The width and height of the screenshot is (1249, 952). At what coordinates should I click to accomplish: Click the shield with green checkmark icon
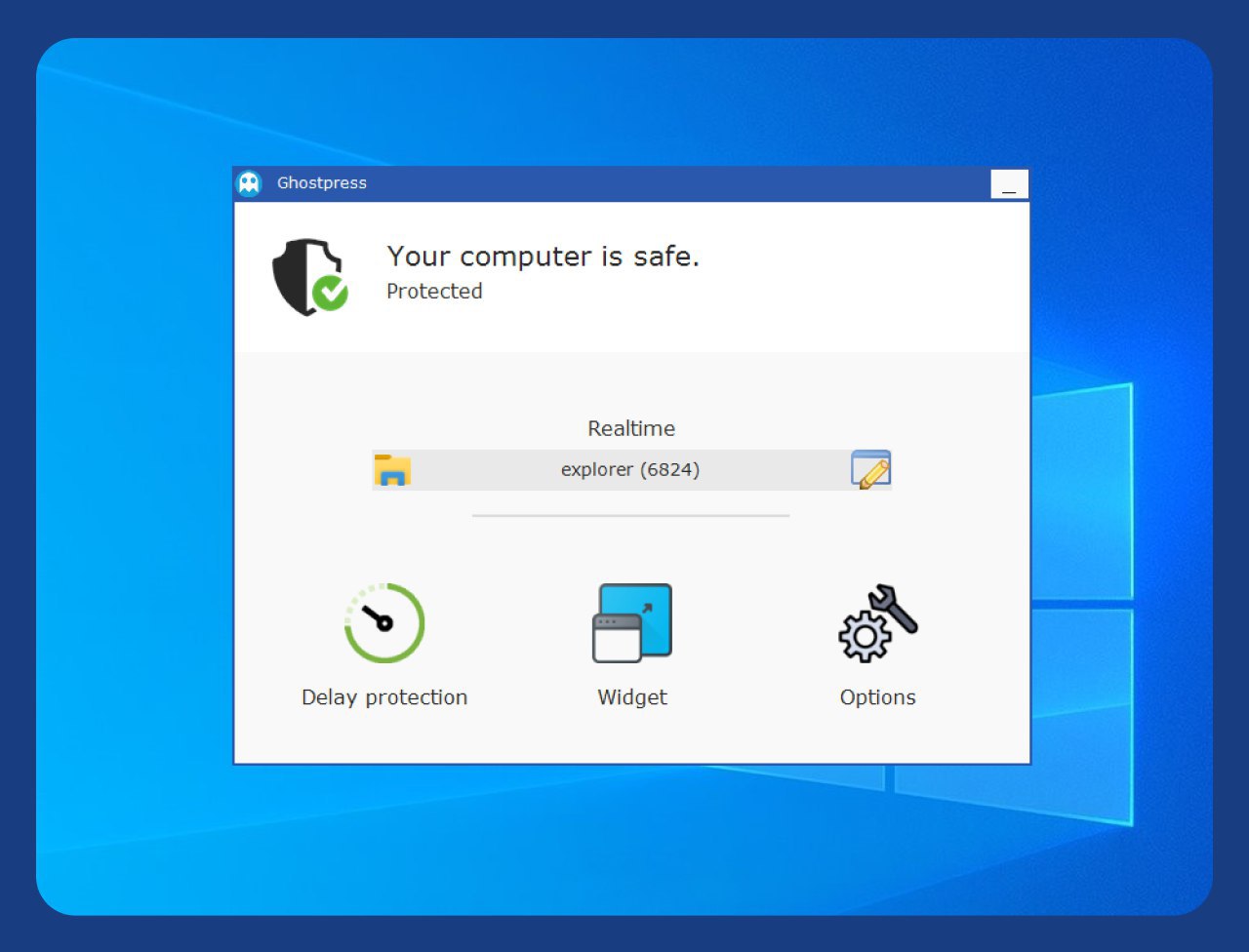click(x=309, y=277)
